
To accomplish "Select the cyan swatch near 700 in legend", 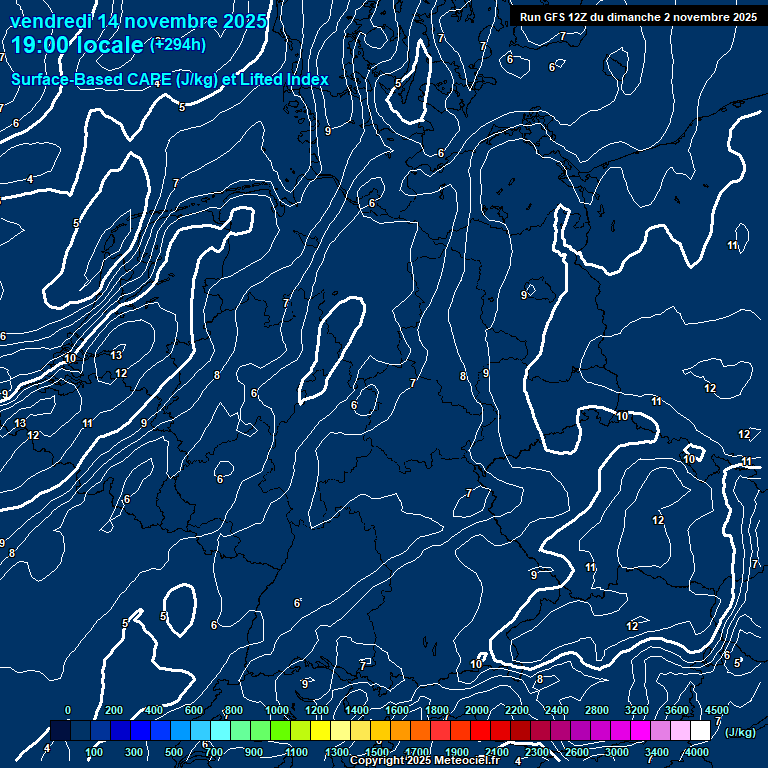I will [220, 731].
